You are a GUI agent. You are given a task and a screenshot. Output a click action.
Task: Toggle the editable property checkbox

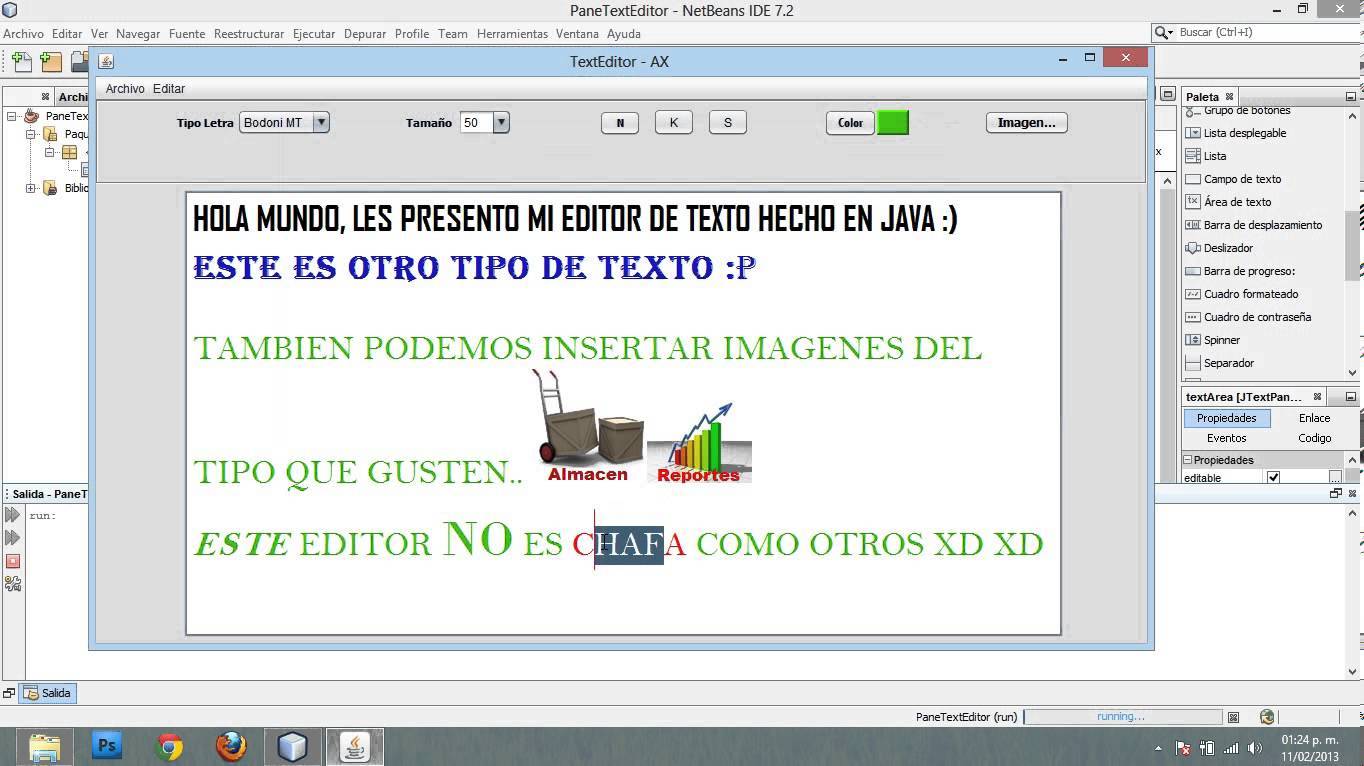coord(1273,478)
